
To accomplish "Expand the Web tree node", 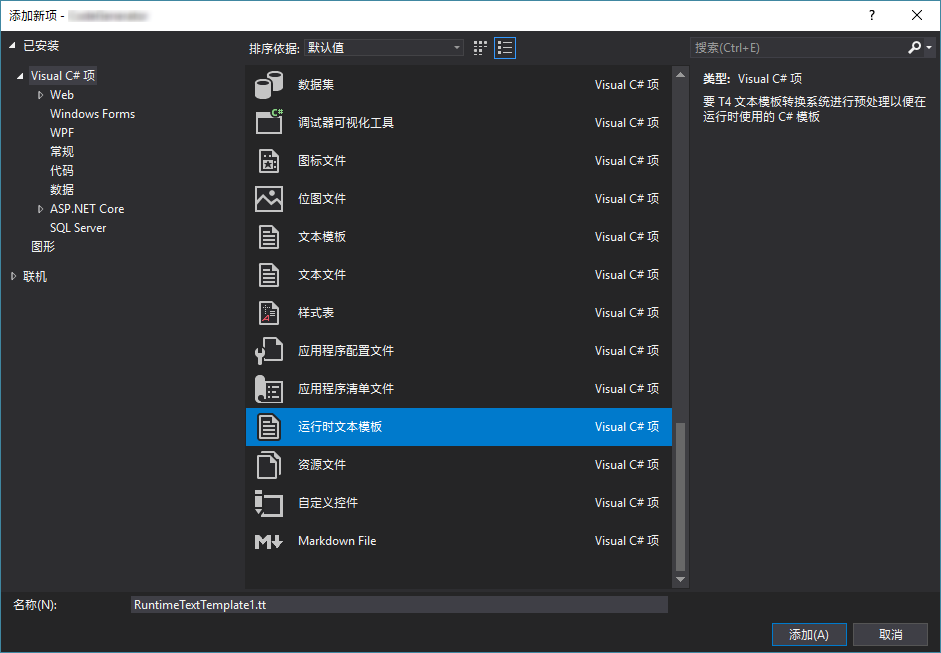I will (41, 95).
